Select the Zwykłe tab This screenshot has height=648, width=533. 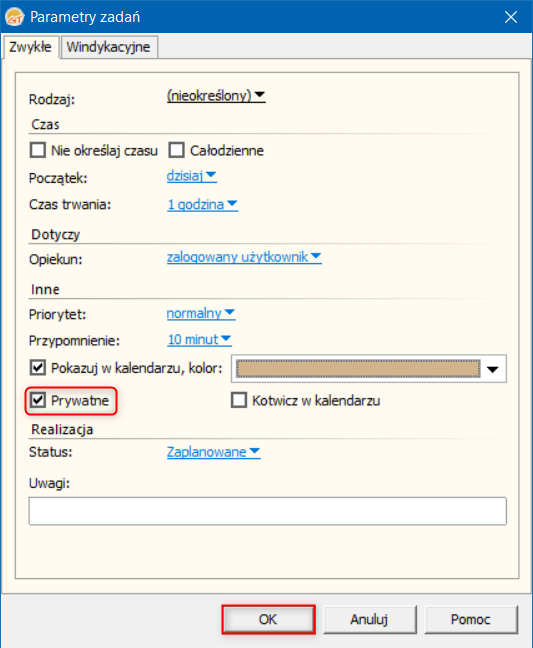pos(31,47)
